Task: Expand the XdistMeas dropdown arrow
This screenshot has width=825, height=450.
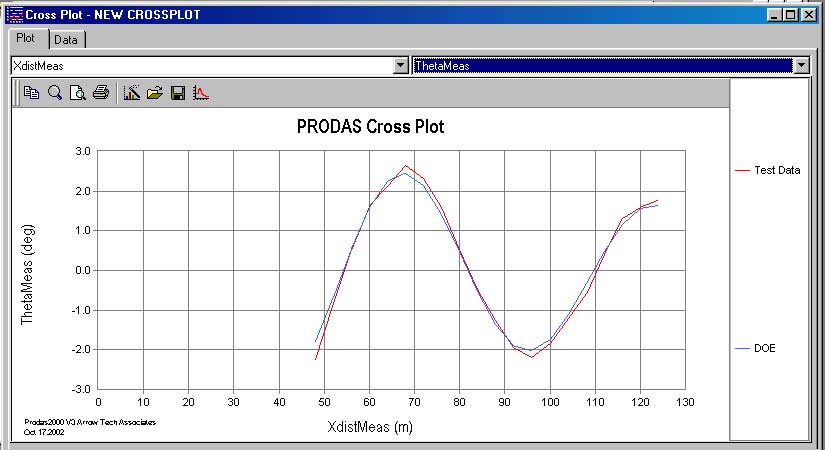Action: tap(400, 65)
